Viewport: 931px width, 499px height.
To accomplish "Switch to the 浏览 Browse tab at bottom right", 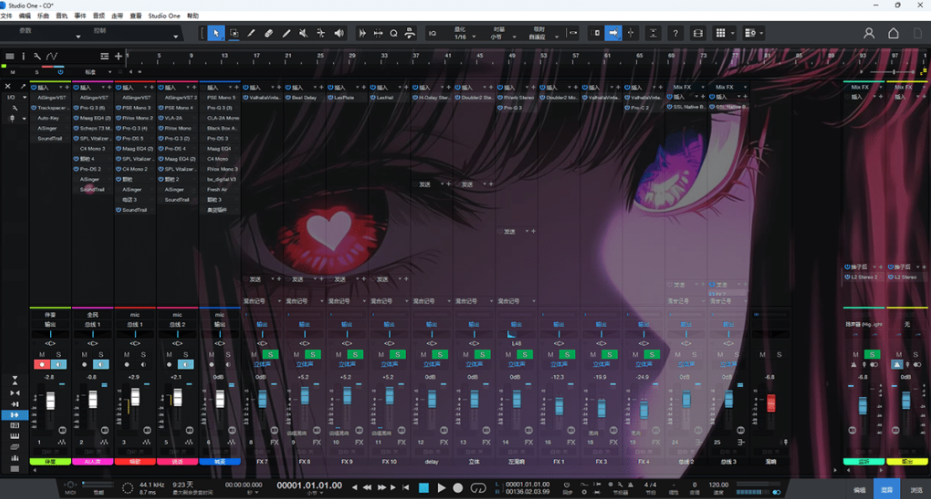I will click(917, 489).
